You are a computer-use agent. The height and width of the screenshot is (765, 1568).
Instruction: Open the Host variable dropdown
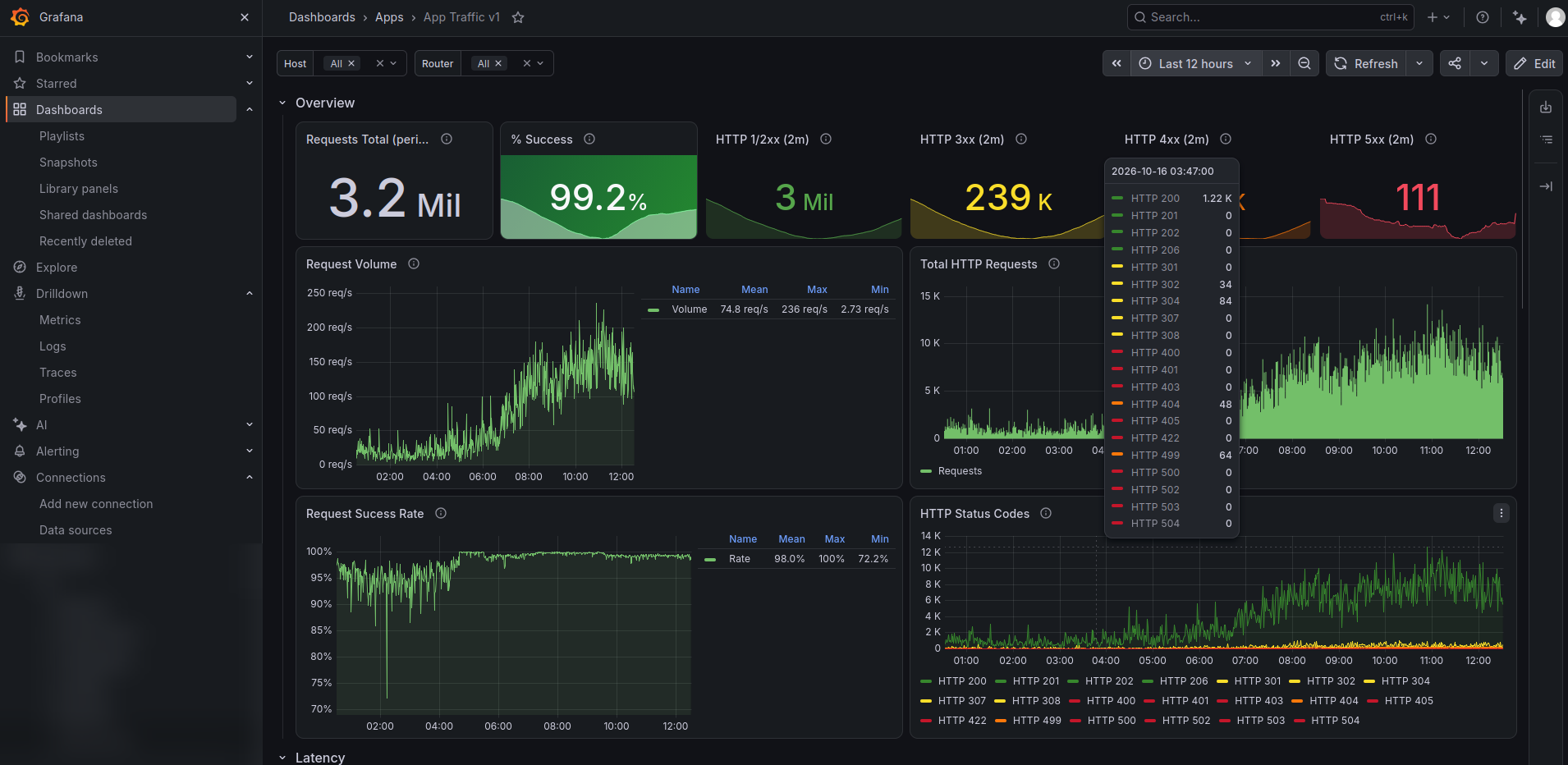[394, 63]
